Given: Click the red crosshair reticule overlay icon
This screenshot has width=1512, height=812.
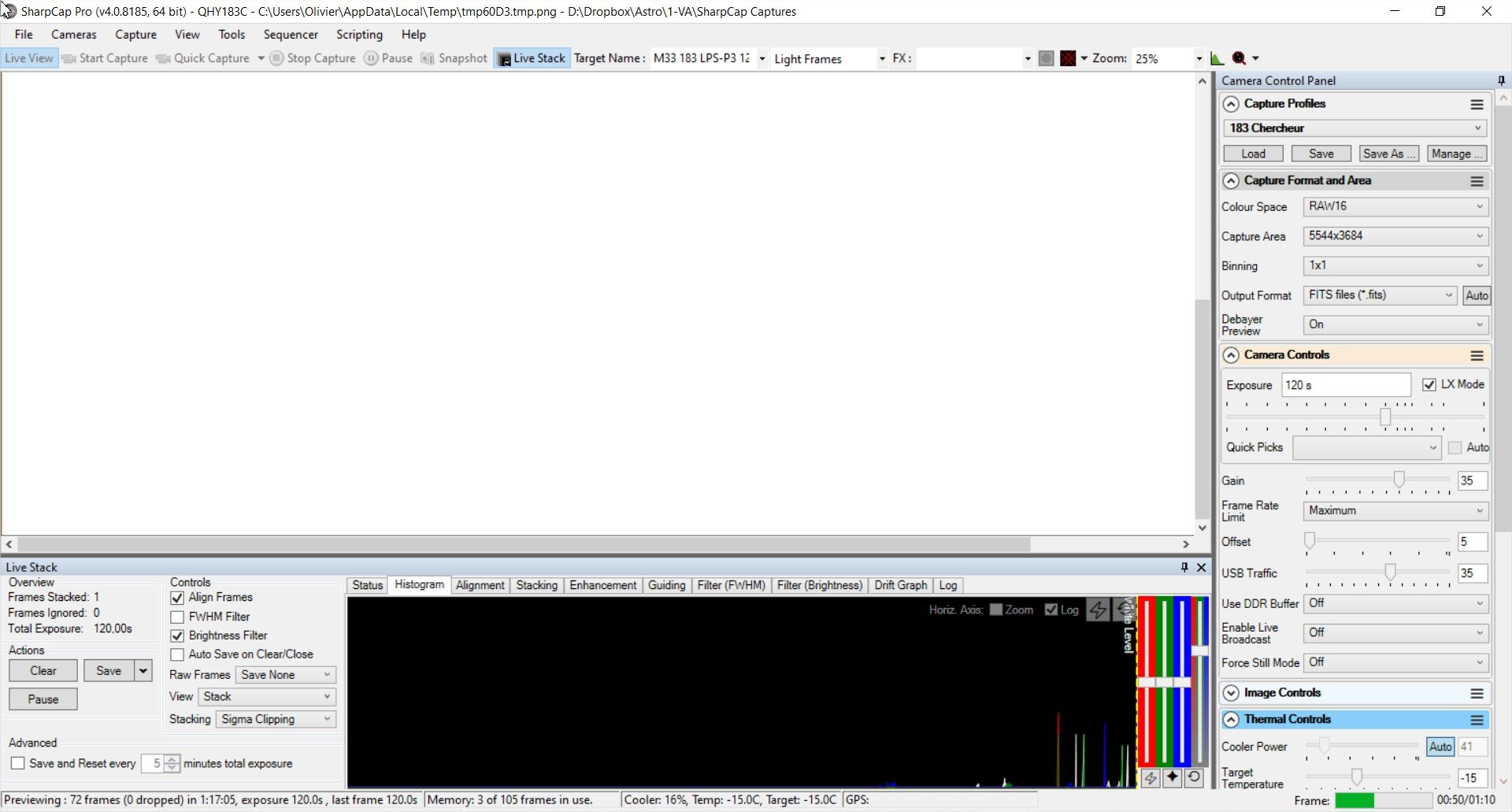Looking at the screenshot, I should [1068, 58].
